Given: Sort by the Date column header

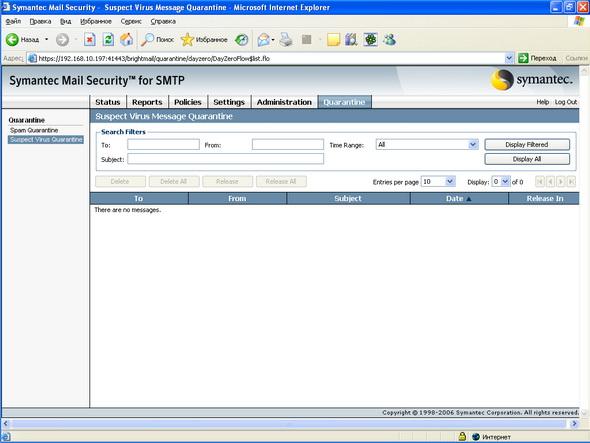Looking at the screenshot, I should pyautogui.click(x=459, y=198).
